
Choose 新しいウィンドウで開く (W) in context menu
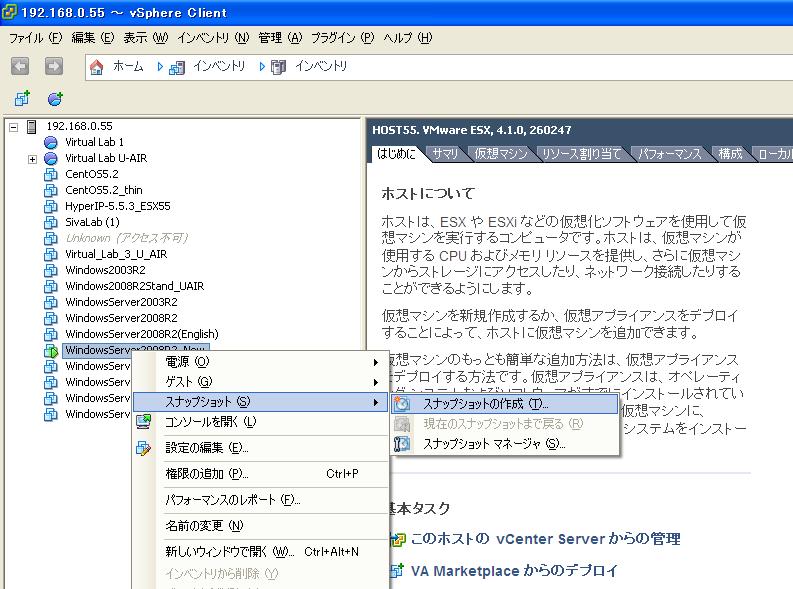(x=261, y=552)
